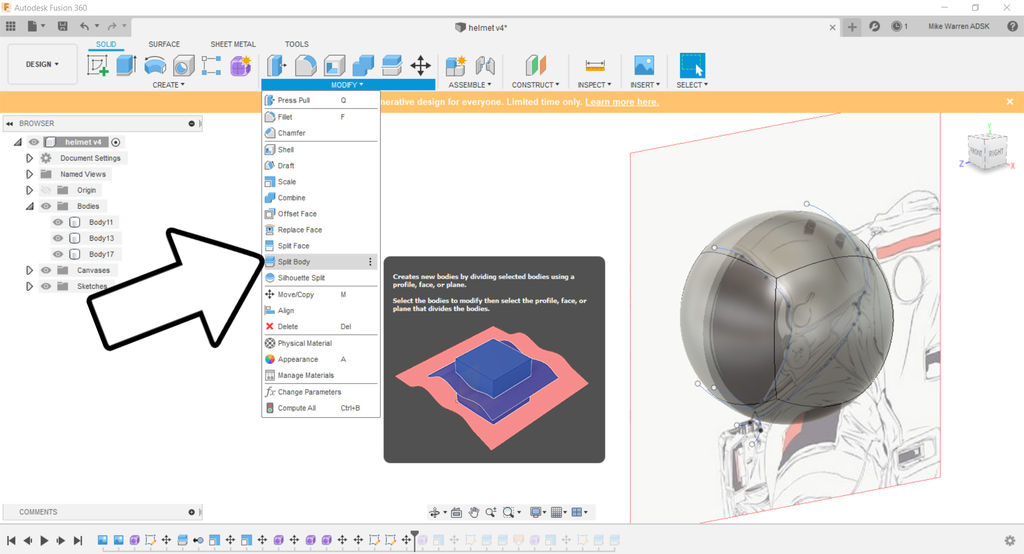Viewport: 1024px width, 554px height.
Task: Choose Change Parameters from Modify menu
Action: point(320,392)
